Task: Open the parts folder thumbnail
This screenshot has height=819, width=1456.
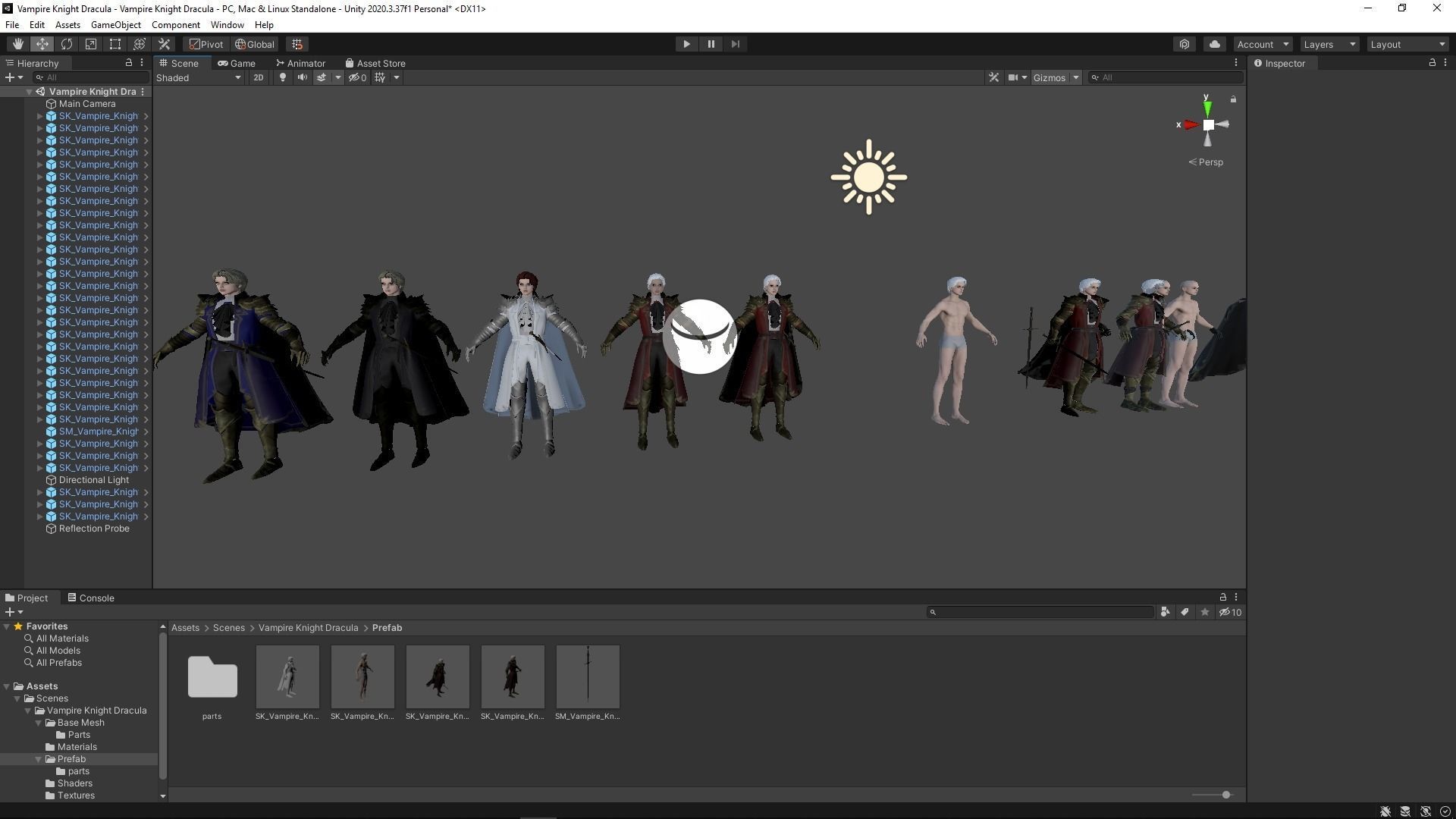Action: pyautogui.click(x=212, y=677)
